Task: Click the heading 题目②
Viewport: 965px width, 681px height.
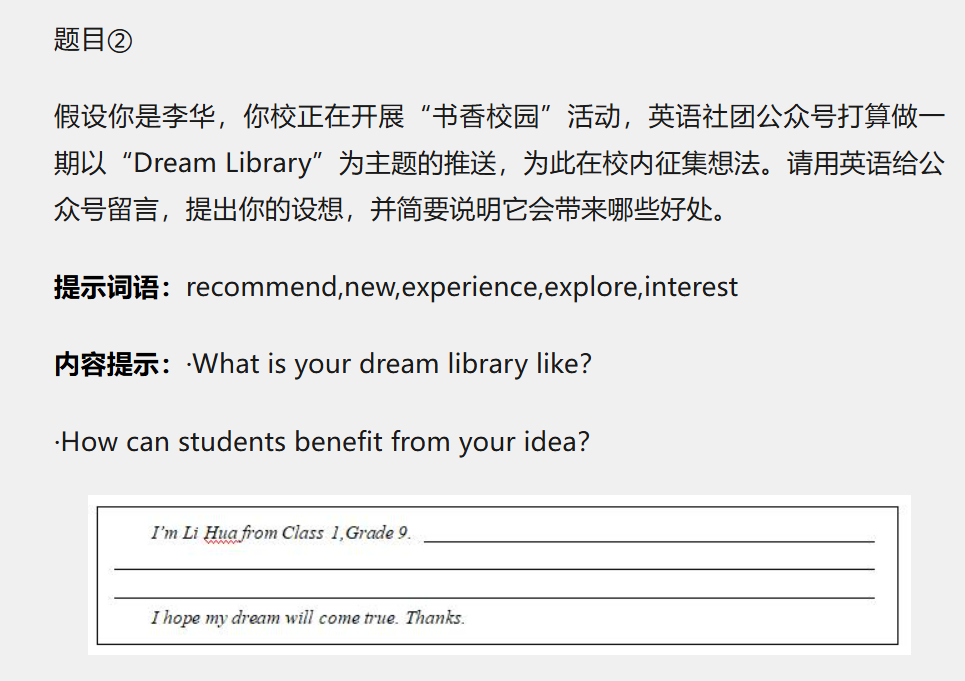Action: 92,41
